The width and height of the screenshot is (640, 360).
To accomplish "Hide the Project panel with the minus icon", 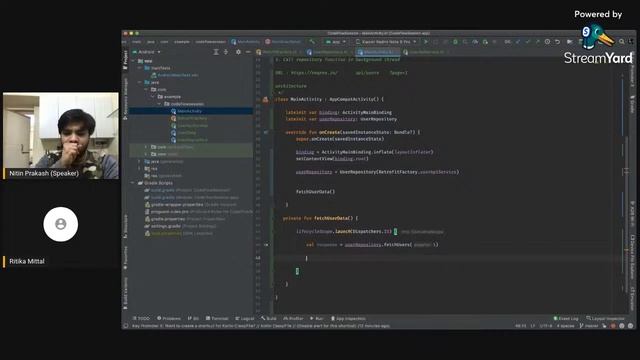I will [x=248, y=52].
